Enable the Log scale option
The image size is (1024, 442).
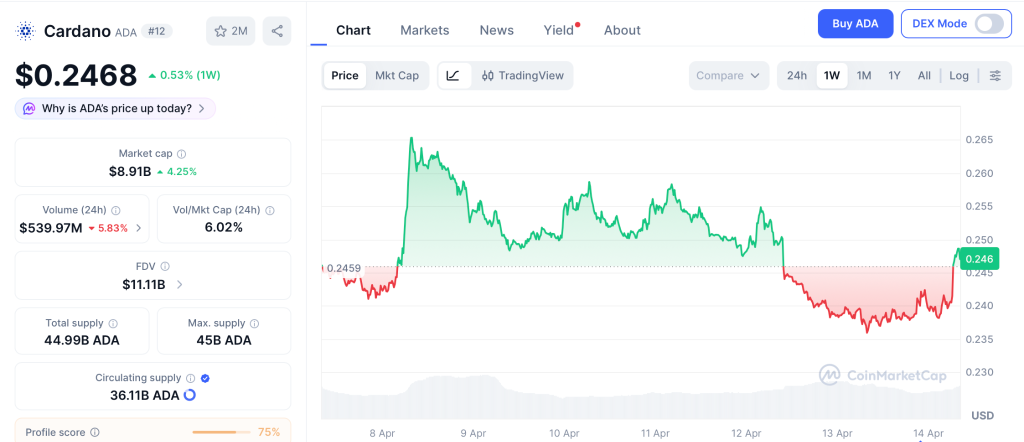(x=959, y=75)
